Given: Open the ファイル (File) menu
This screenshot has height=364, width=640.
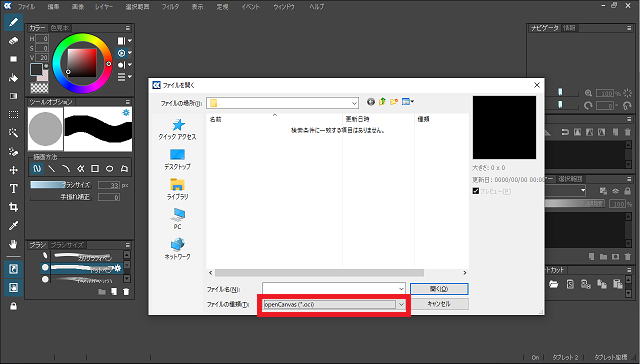Looking at the screenshot, I should point(26,7).
